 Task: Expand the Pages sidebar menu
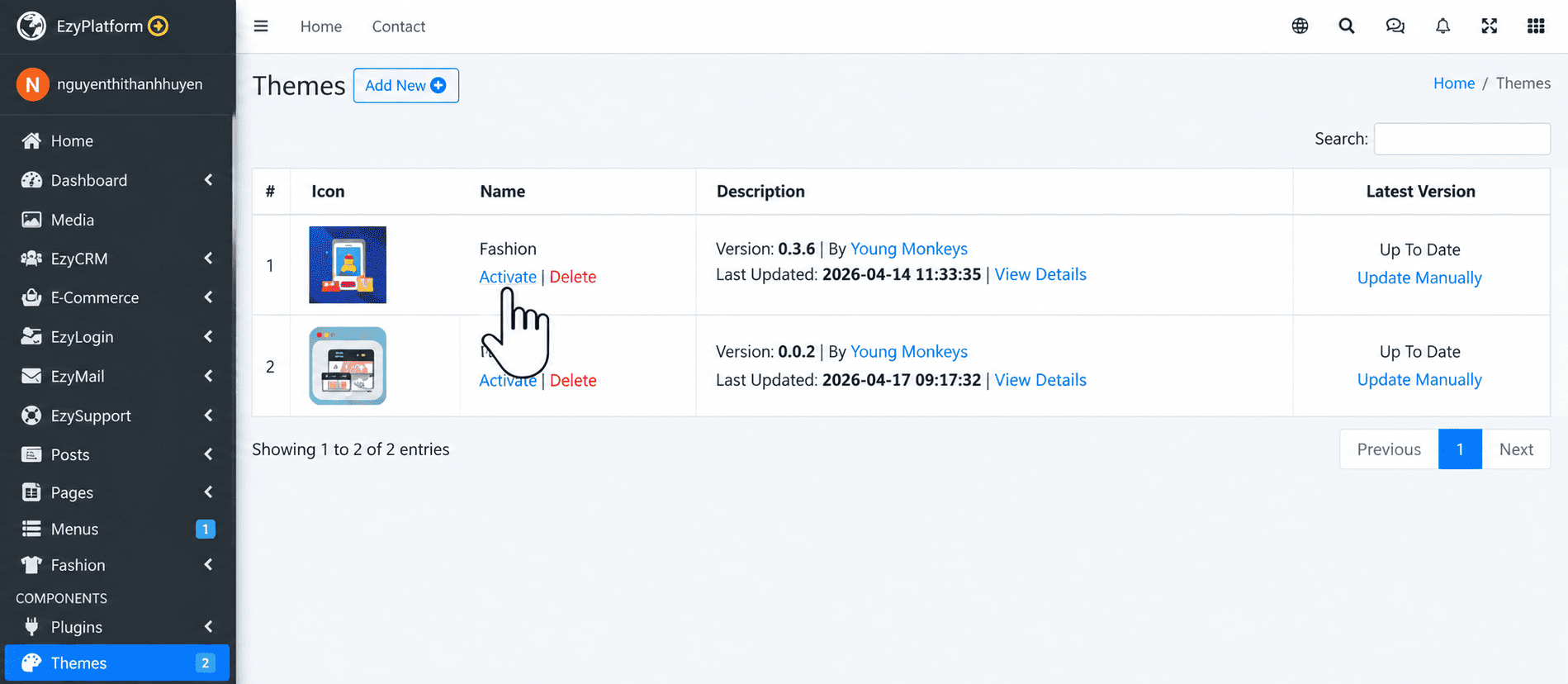point(117,492)
